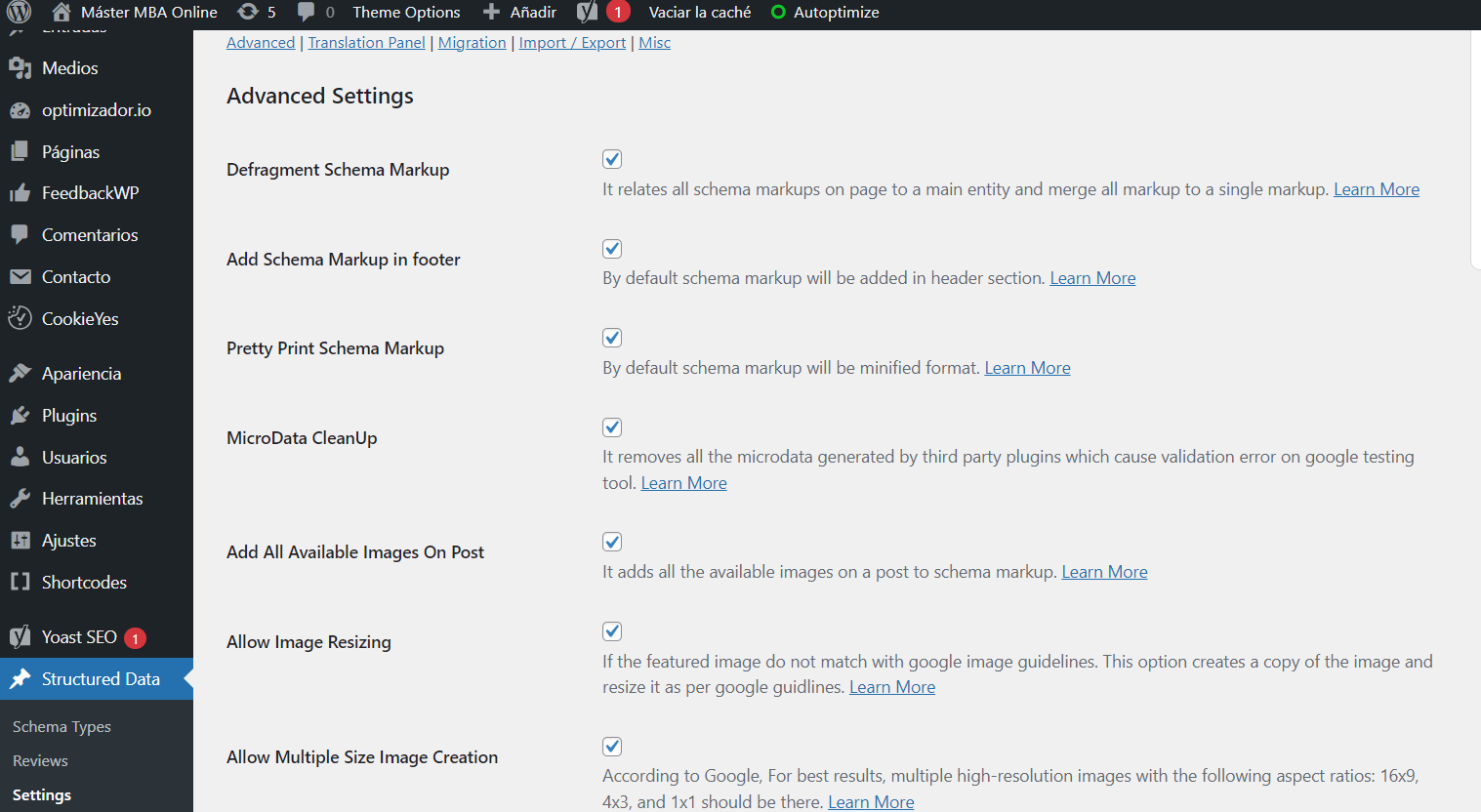Click the Páginas pages icon
The image size is (1481, 812).
(20, 152)
